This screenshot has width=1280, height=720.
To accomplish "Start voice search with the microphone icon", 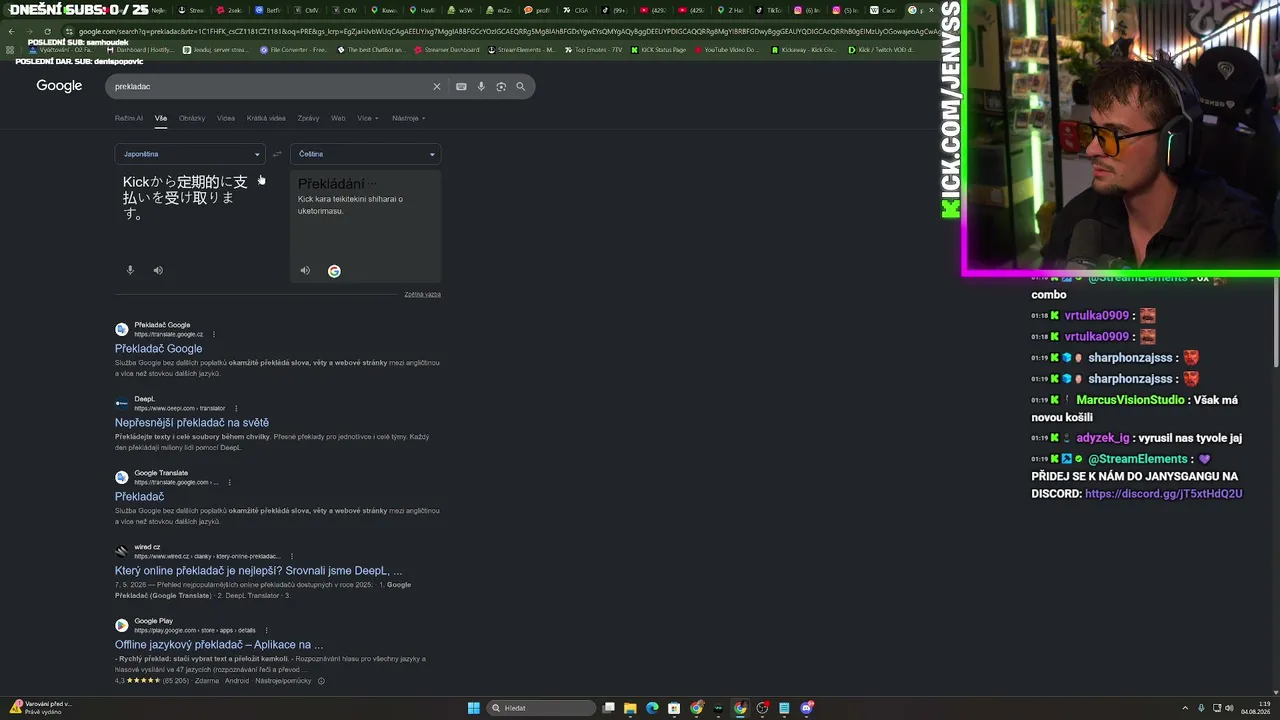I will click(481, 87).
